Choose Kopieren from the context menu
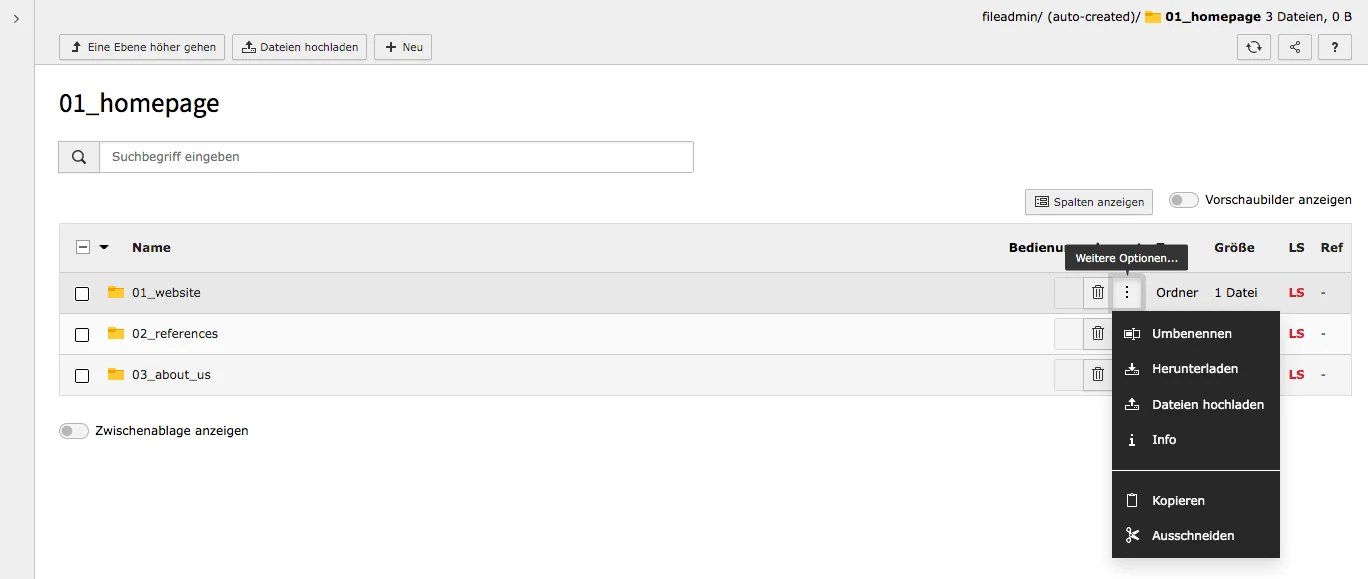The image size is (1368, 579). (x=1177, y=500)
